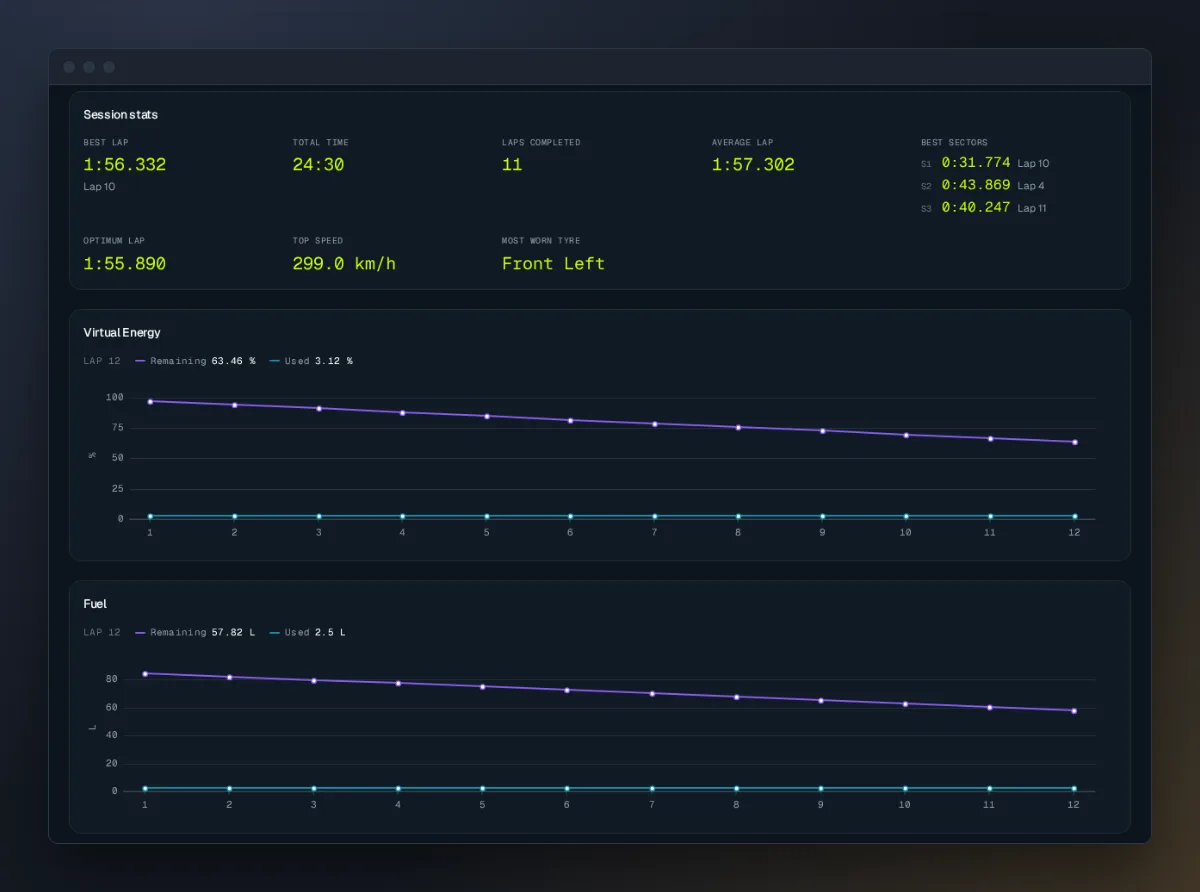Viewport: 1200px width, 892px height.
Task: Click Lap 4 beside the S2 time
Action: (x=1031, y=186)
